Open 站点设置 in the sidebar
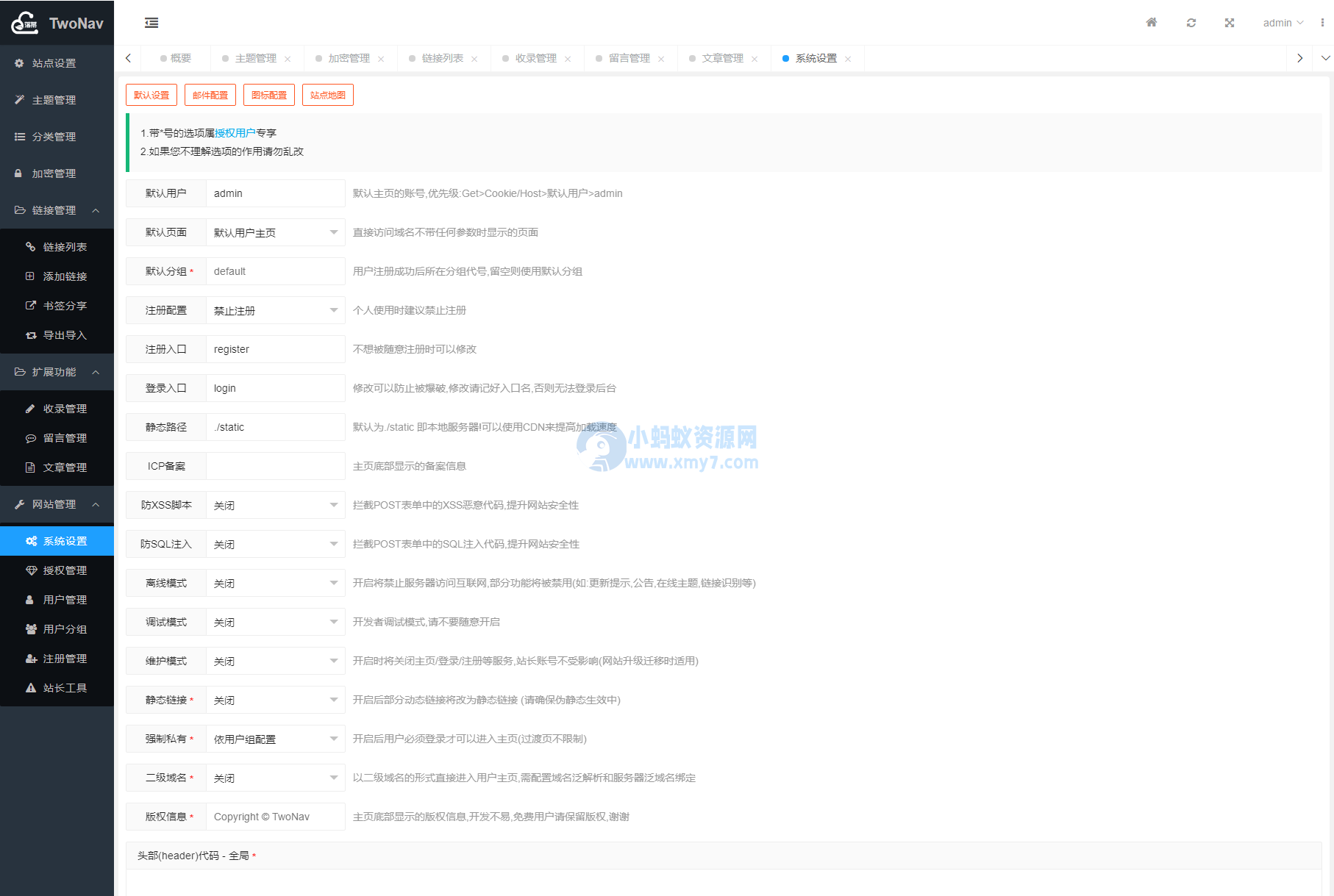Screen dimensions: 1334x896 tap(57, 63)
